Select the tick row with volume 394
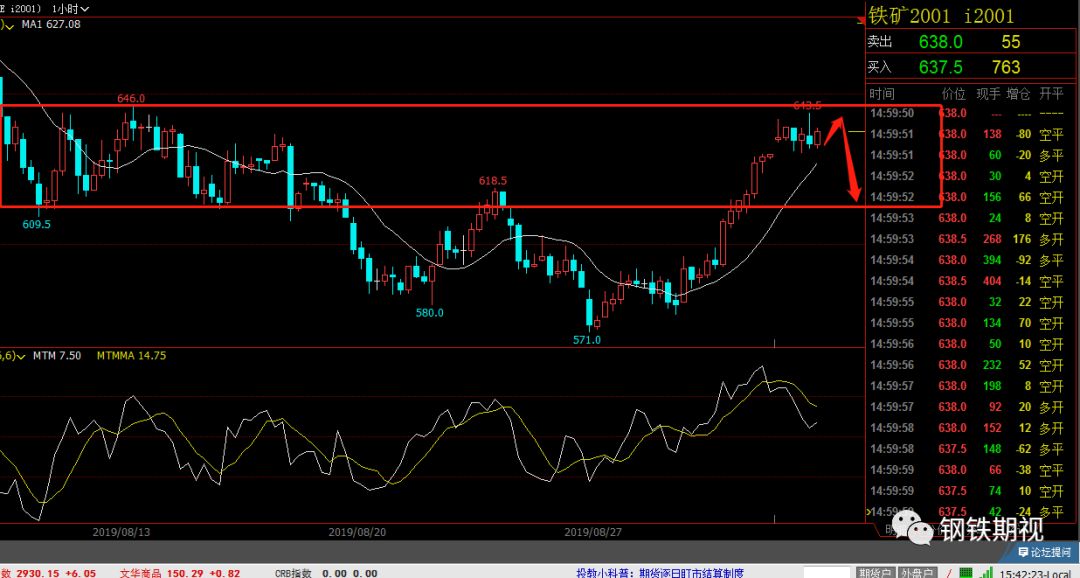1080x578 pixels. point(967,260)
